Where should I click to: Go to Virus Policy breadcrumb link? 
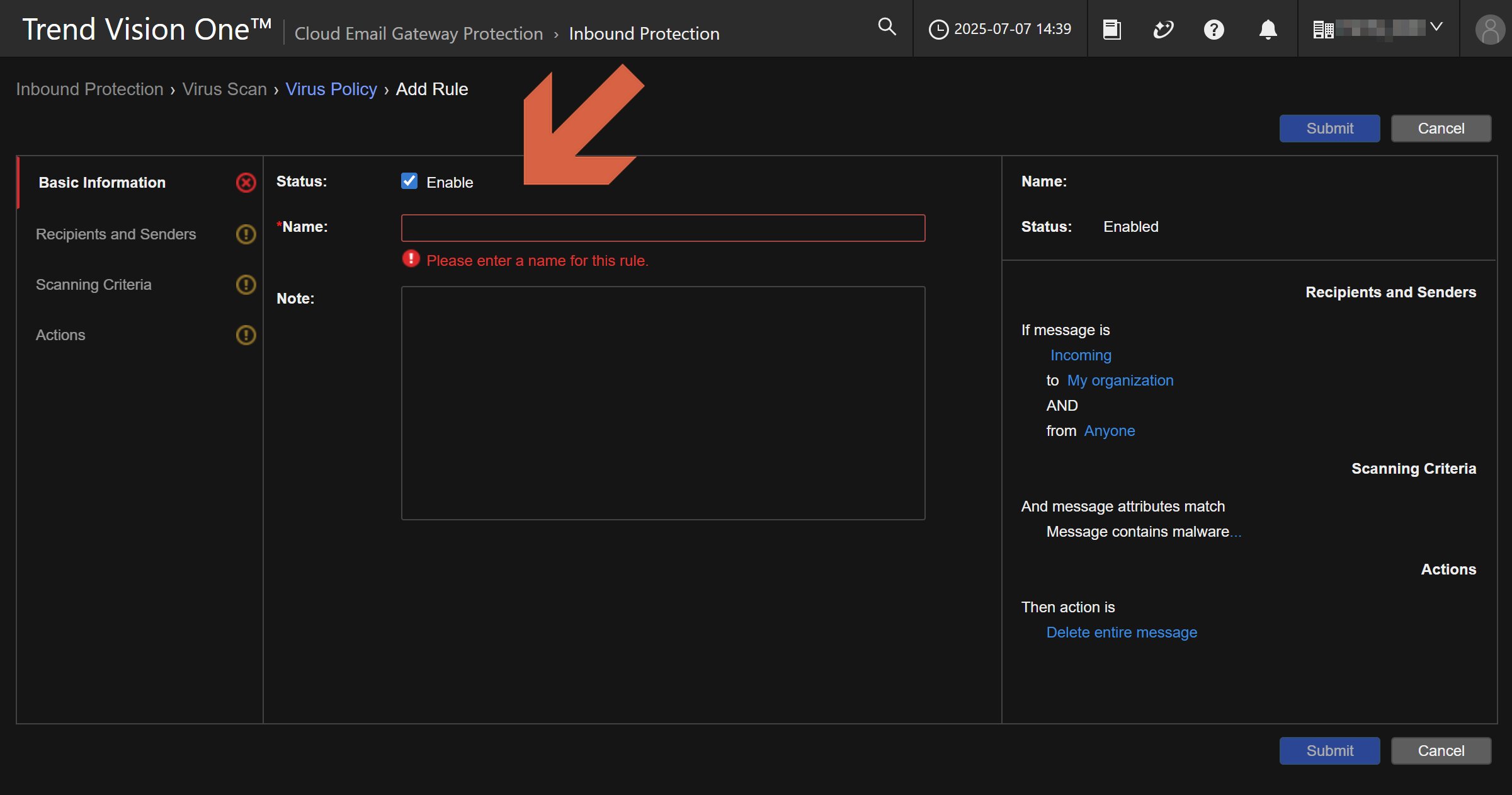point(331,89)
